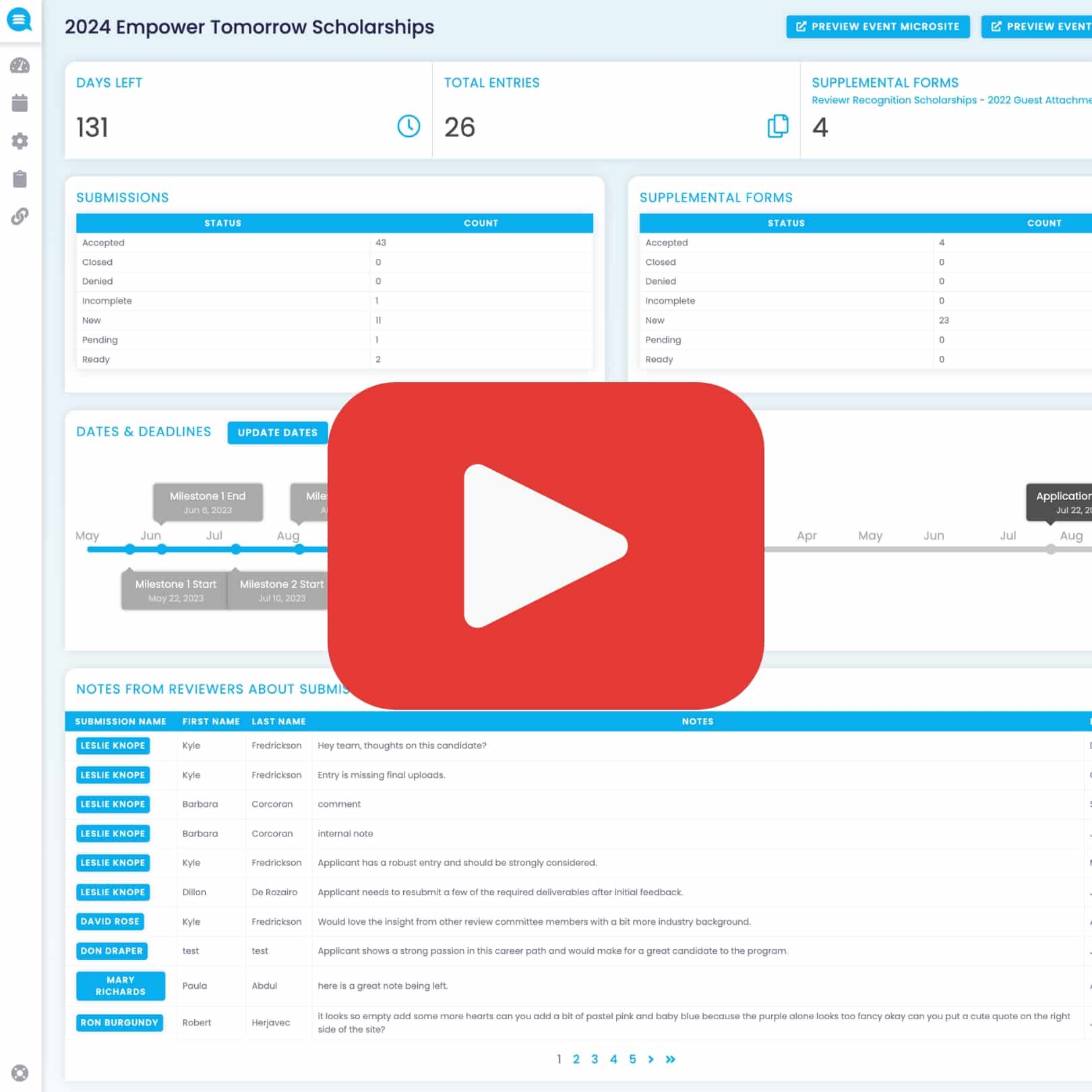Select the Application timeline marker dated Jul 22
Image resolution: width=1092 pixels, height=1092 pixels.
click(x=1060, y=502)
